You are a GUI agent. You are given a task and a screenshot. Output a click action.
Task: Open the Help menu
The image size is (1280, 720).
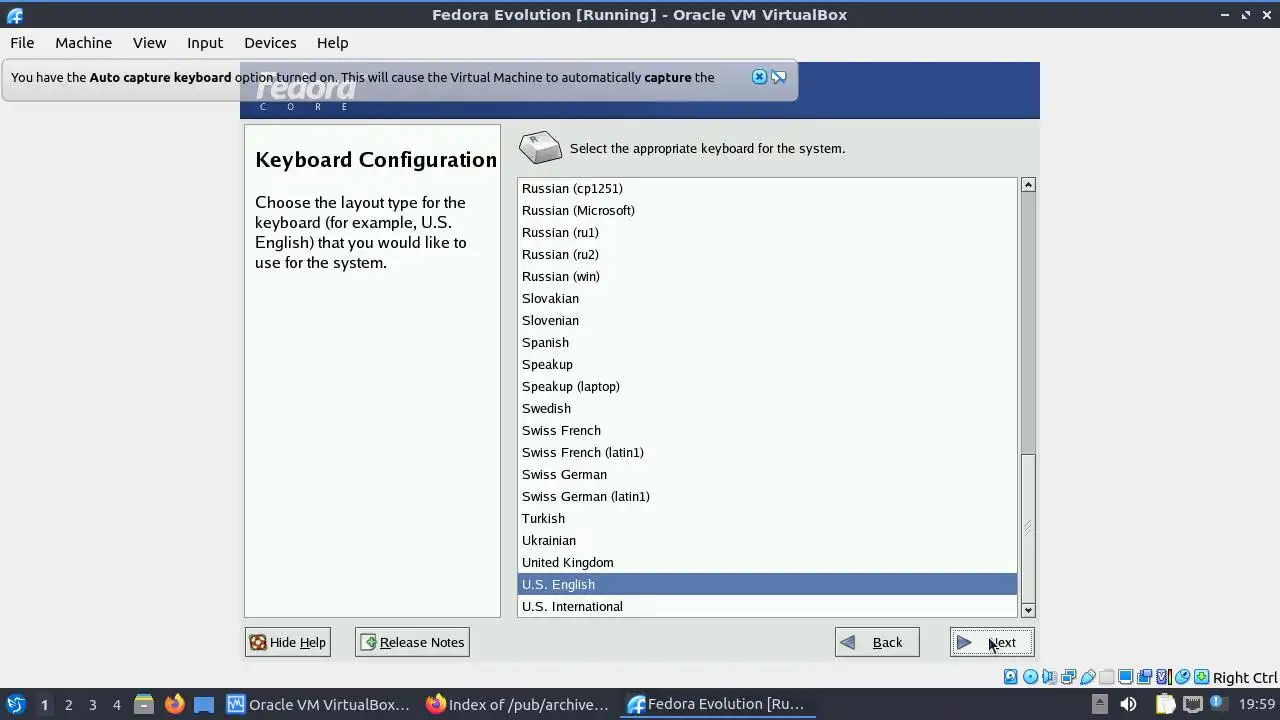[332, 43]
